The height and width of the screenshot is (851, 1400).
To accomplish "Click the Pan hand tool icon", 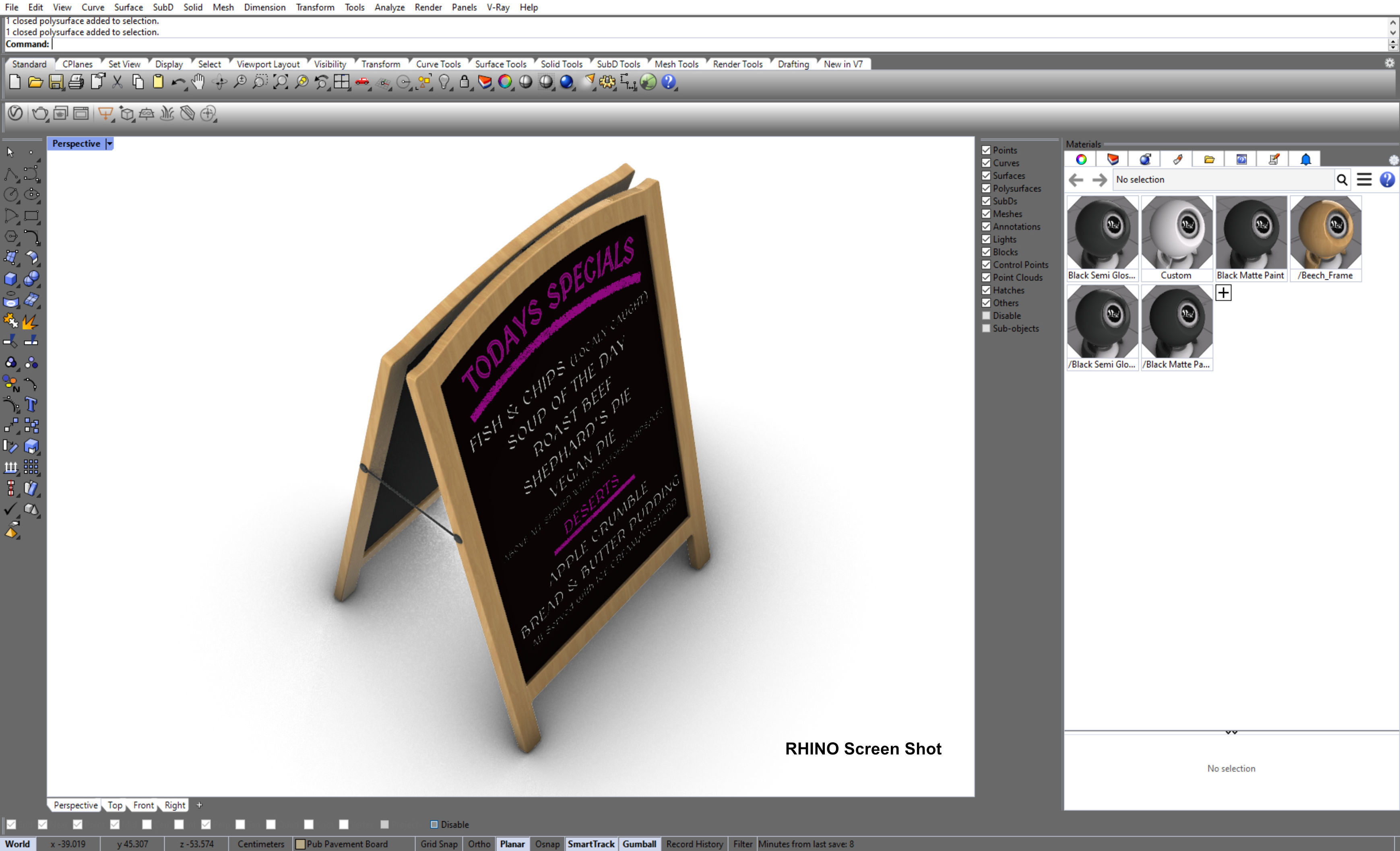I will click(198, 82).
